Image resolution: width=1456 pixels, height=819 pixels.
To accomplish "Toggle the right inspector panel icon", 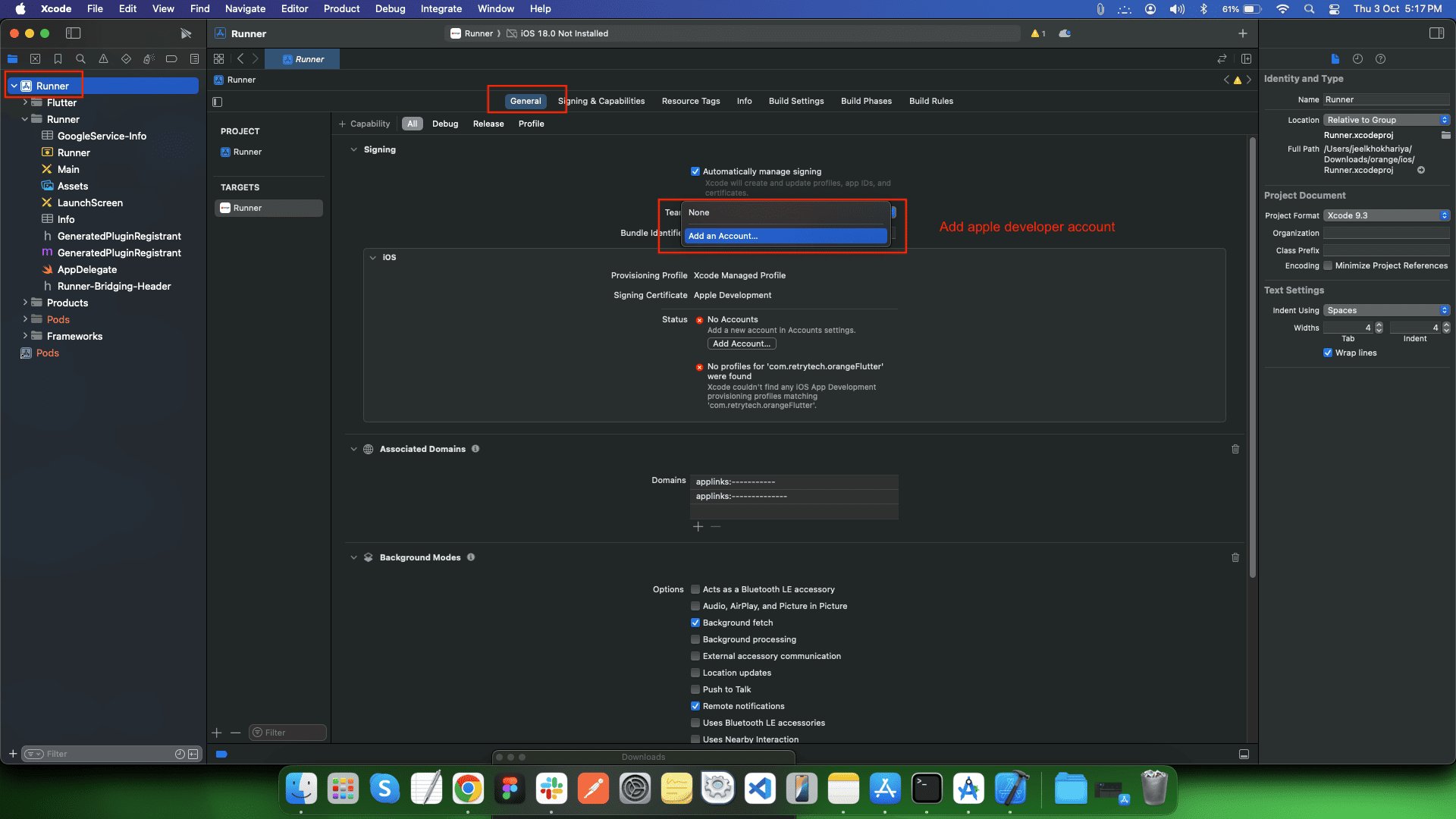I will click(x=1436, y=33).
